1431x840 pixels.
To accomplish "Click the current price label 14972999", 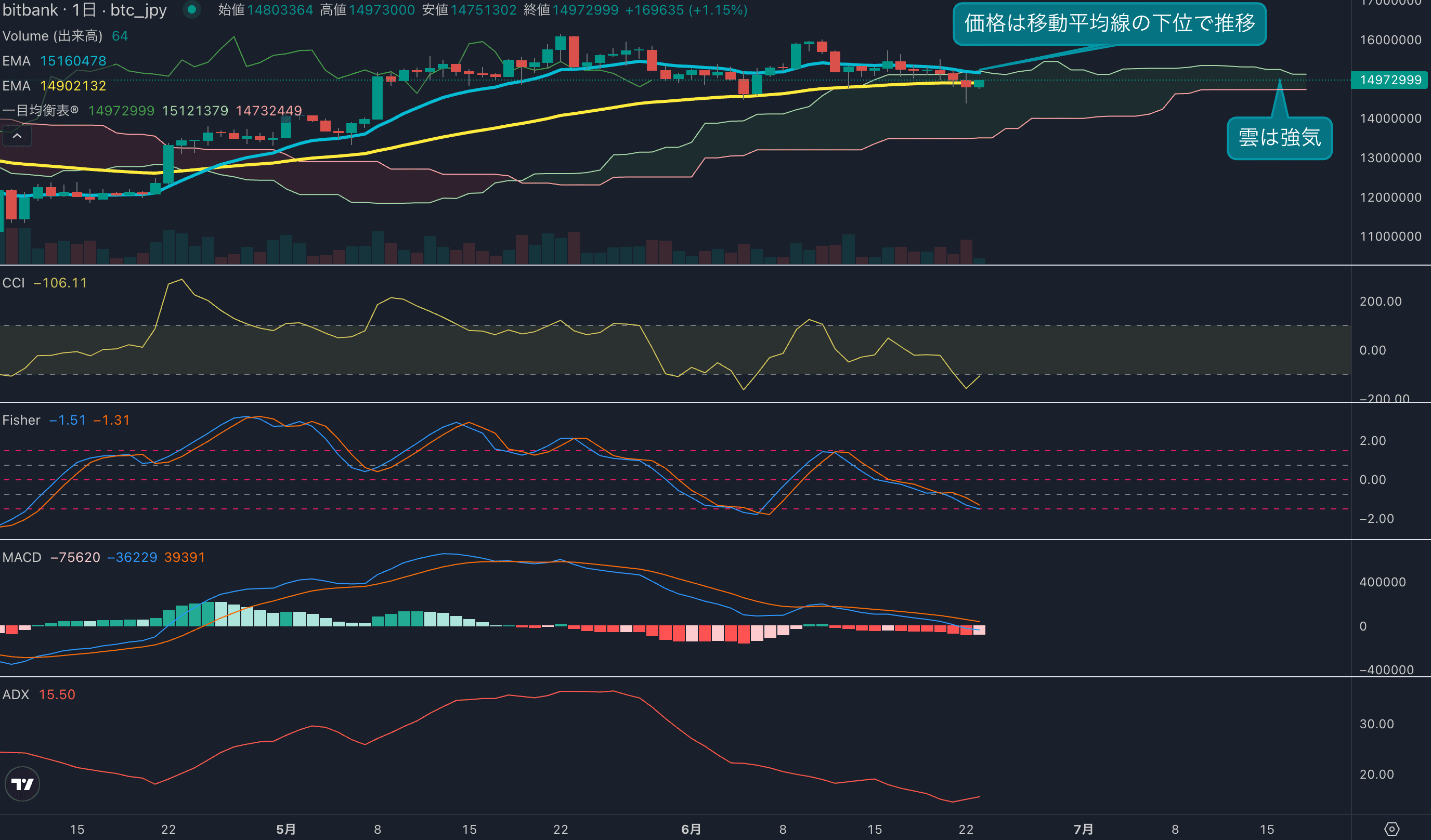I will point(1390,80).
